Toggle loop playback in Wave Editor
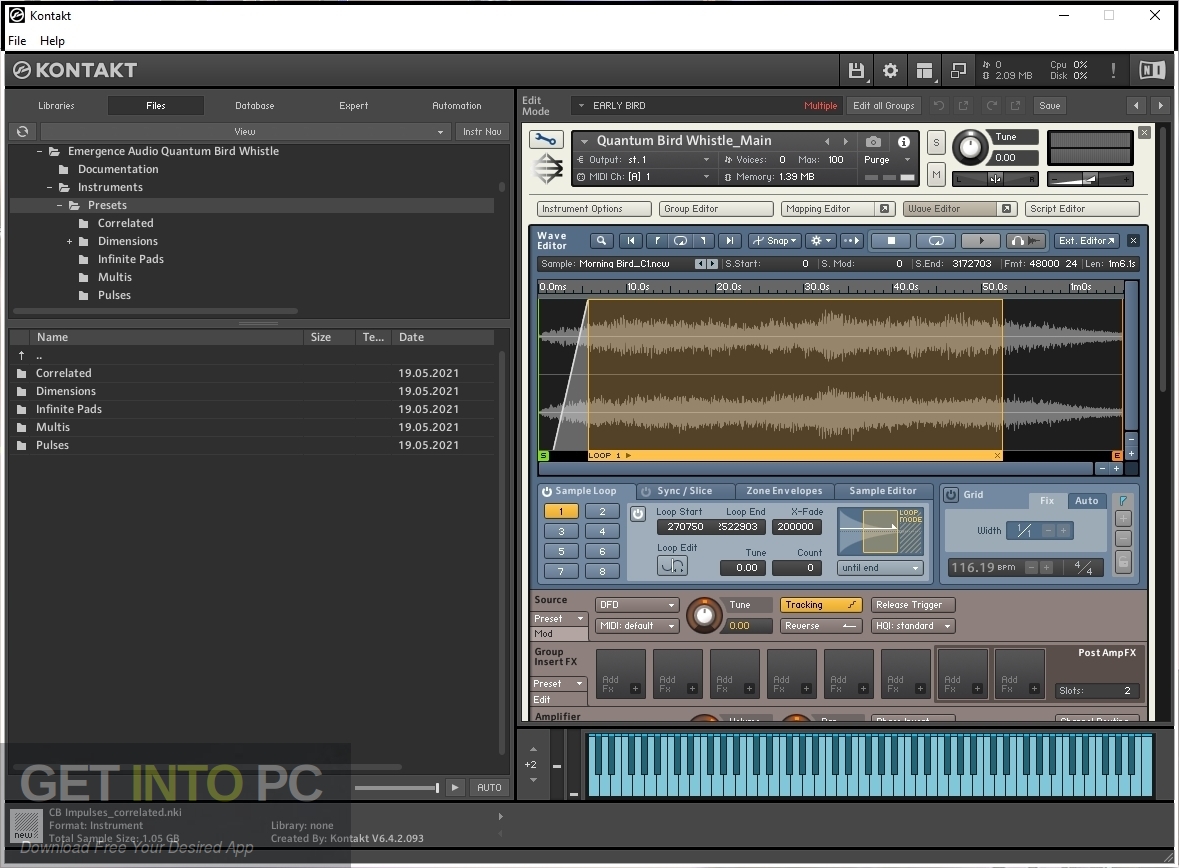The height and width of the screenshot is (868, 1179). point(936,241)
